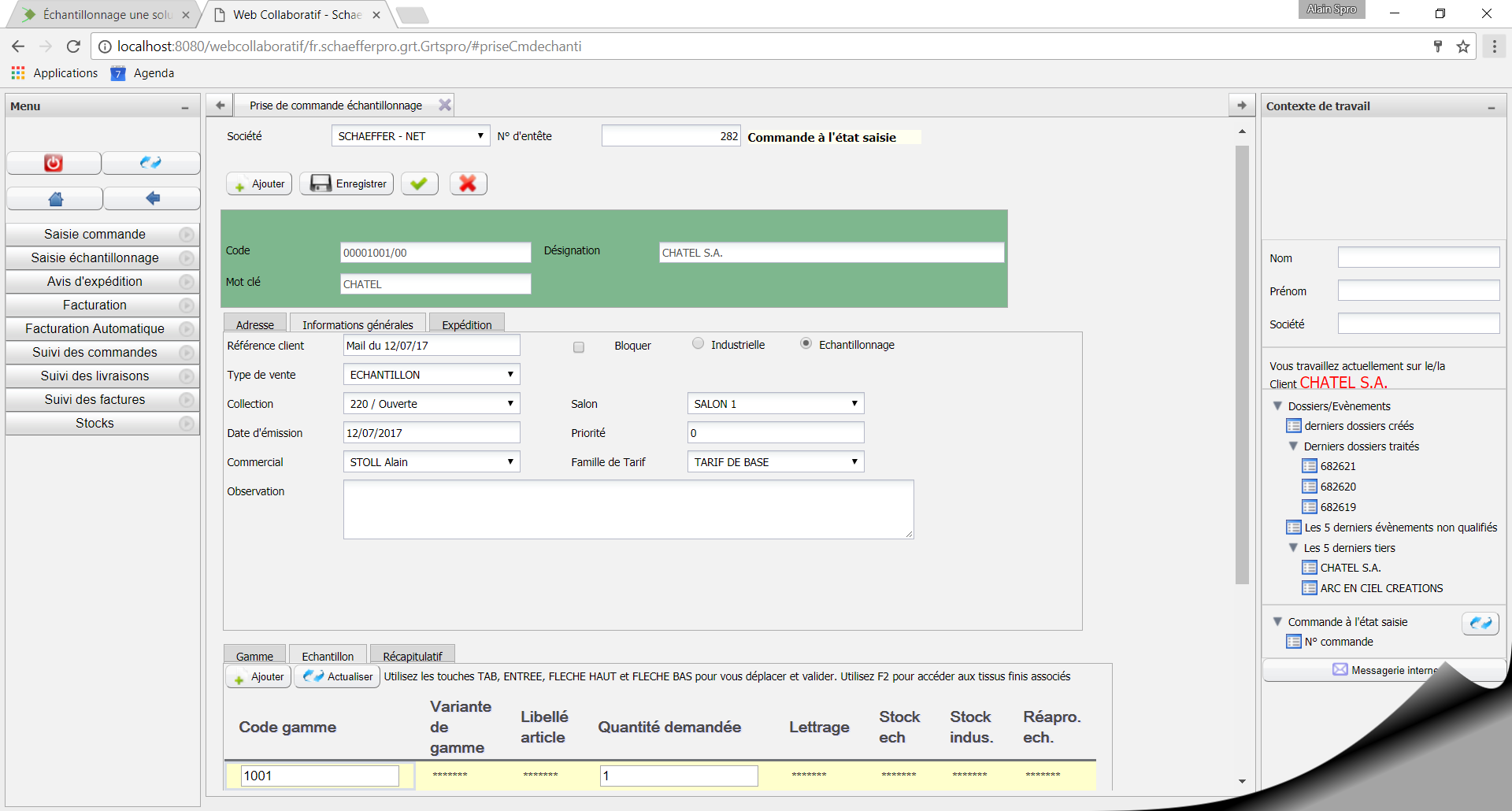Image resolution: width=1512 pixels, height=811 pixels.
Task: Click the home icon in the left sidebar
Action: 54,198
